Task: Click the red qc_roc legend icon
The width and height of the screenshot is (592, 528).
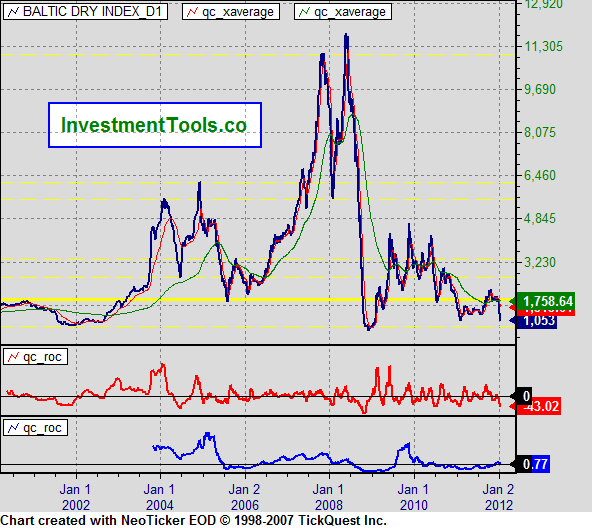Action: coord(13,357)
